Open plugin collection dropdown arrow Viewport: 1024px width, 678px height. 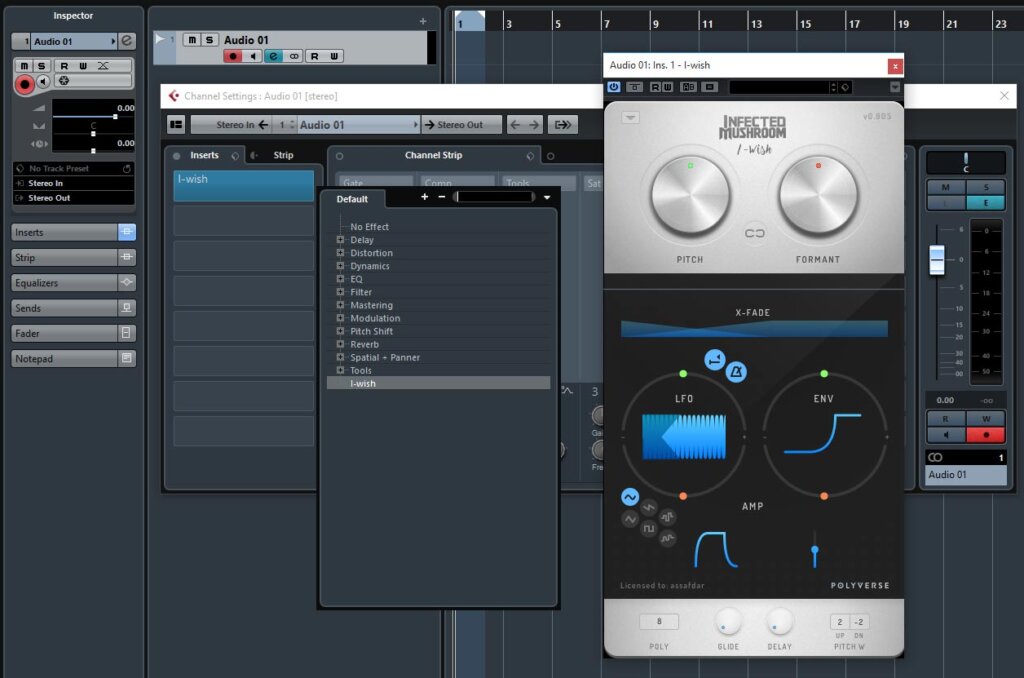547,198
